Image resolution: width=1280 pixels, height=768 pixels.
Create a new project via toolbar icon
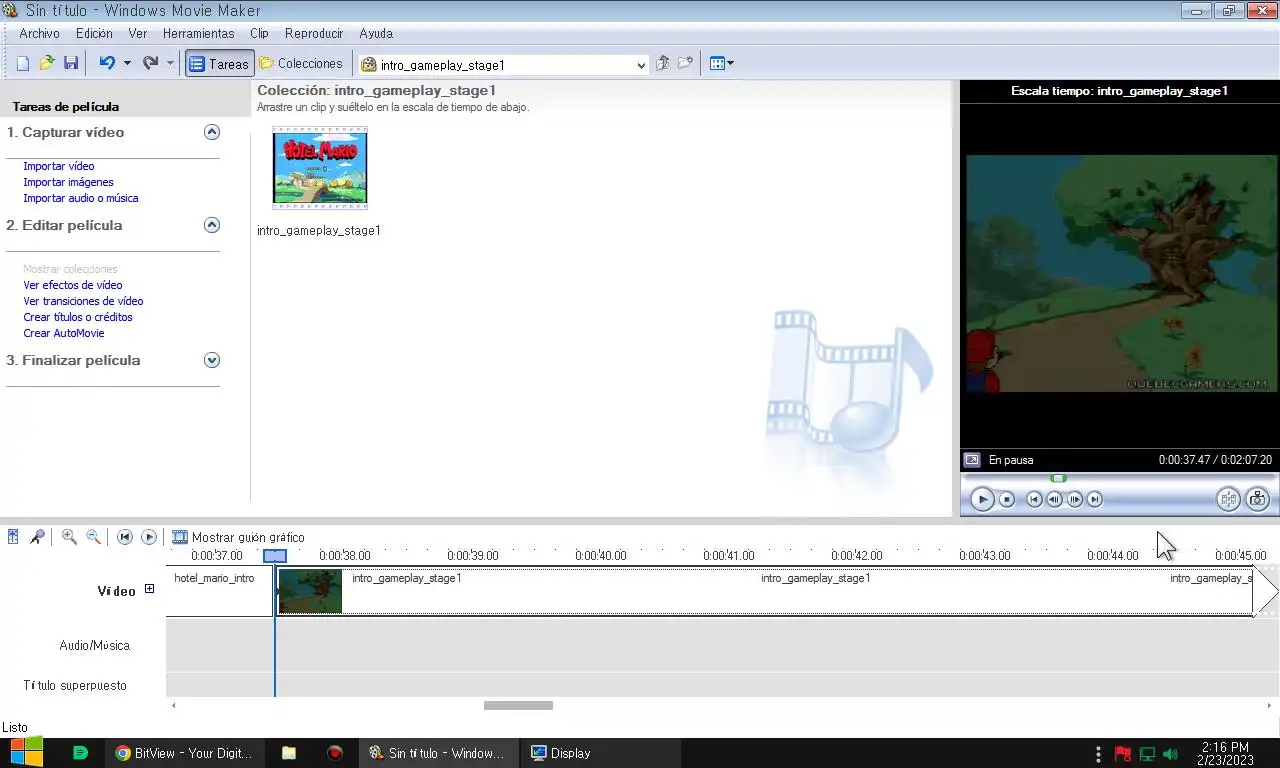[x=23, y=63]
